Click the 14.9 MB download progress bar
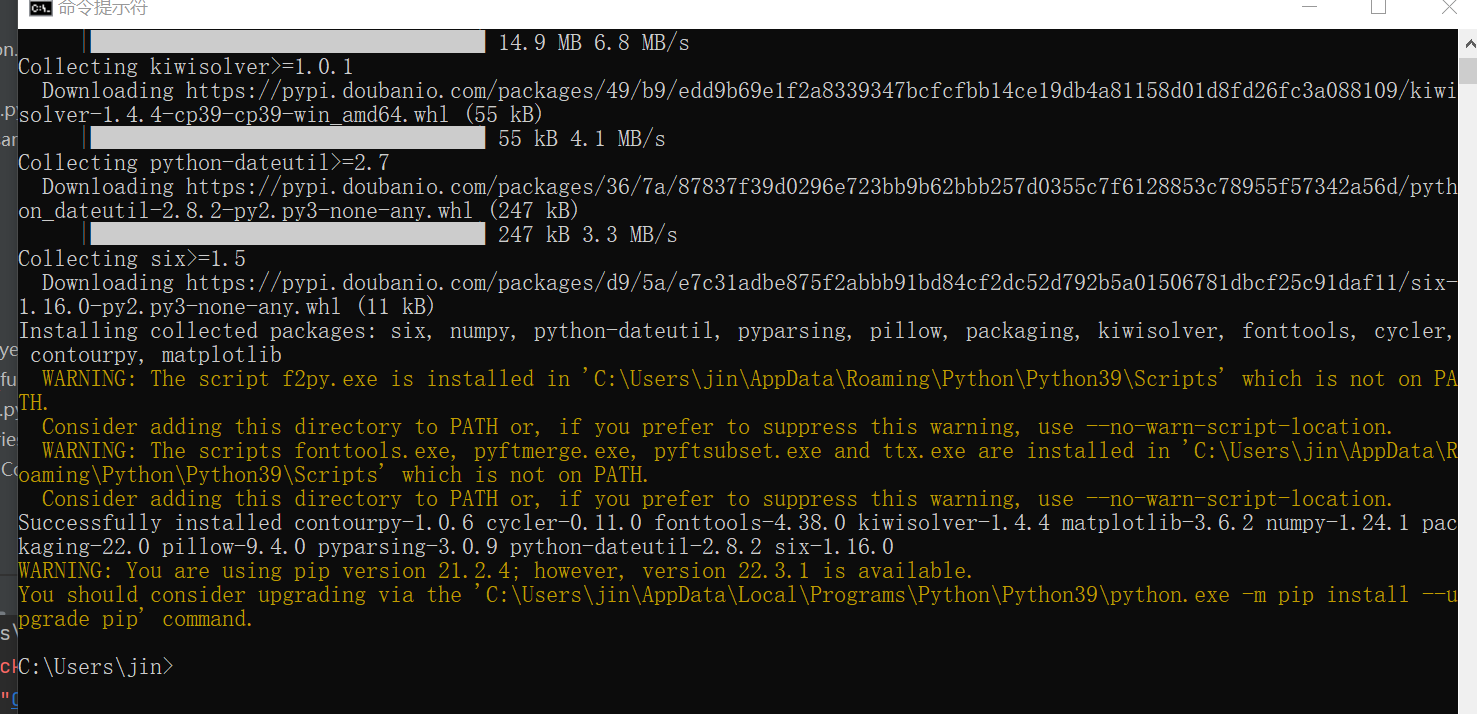The image size is (1477, 714). click(288, 42)
